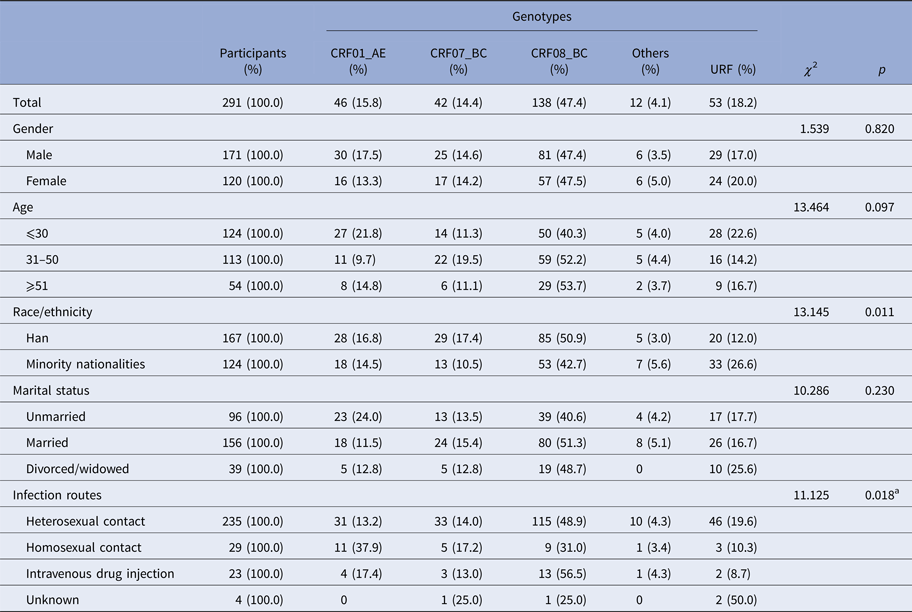The width and height of the screenshot is (912, 612).
Task: Click the 0.018 p-value cell
Action: click(880, 494)
